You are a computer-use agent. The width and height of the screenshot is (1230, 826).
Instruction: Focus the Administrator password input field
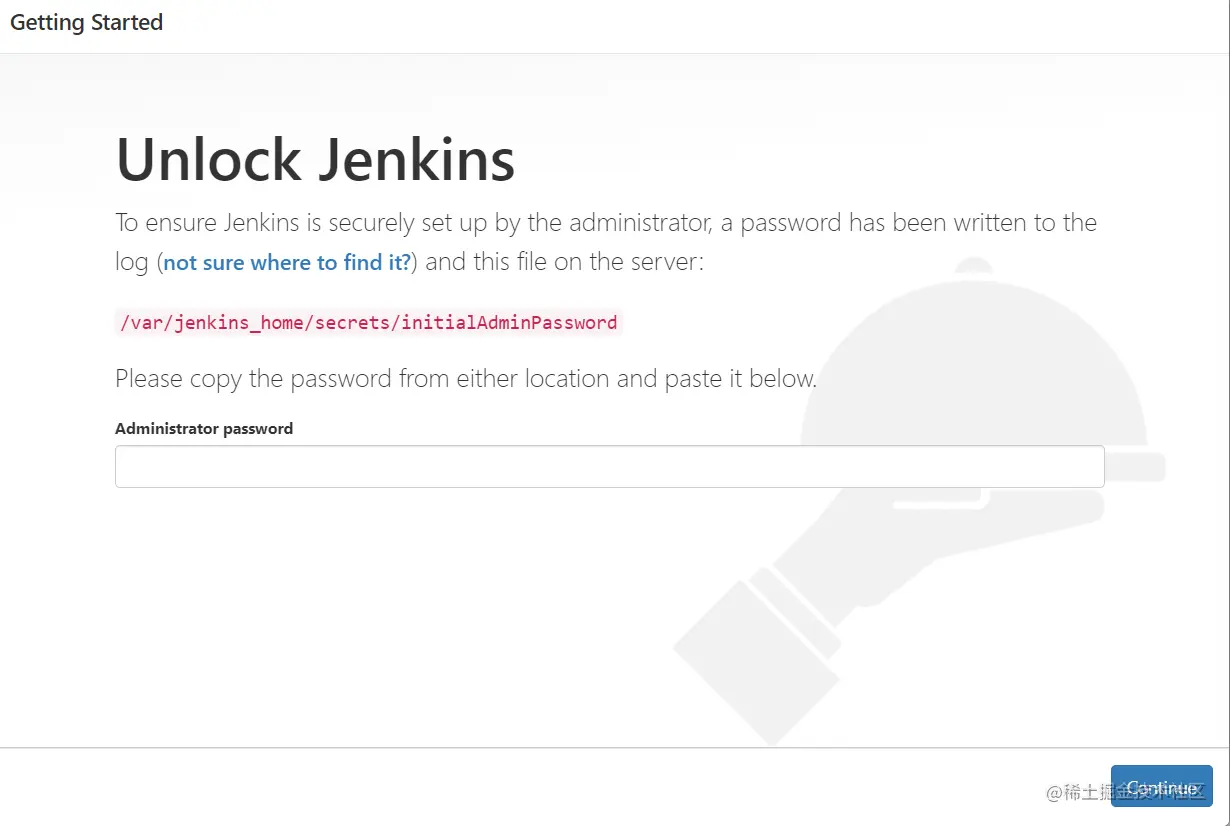[609, 467]
